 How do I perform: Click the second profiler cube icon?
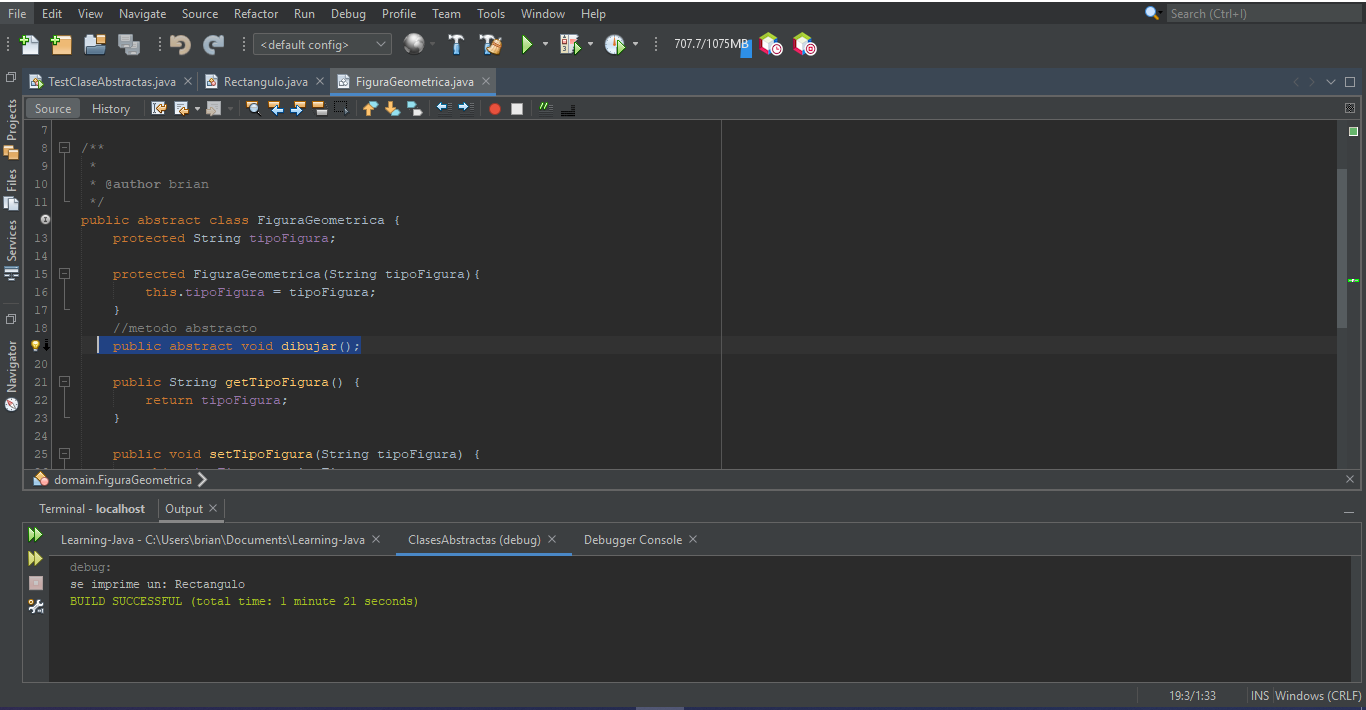point(804,44)
